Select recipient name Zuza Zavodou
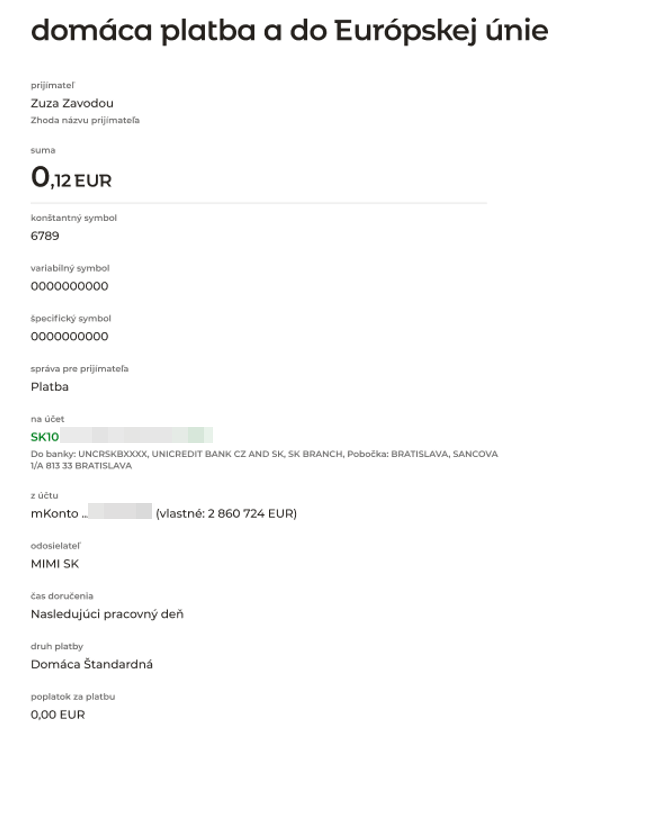Image resolution: width=655 pixels, height=814 pixels. (x=72, y=103)
